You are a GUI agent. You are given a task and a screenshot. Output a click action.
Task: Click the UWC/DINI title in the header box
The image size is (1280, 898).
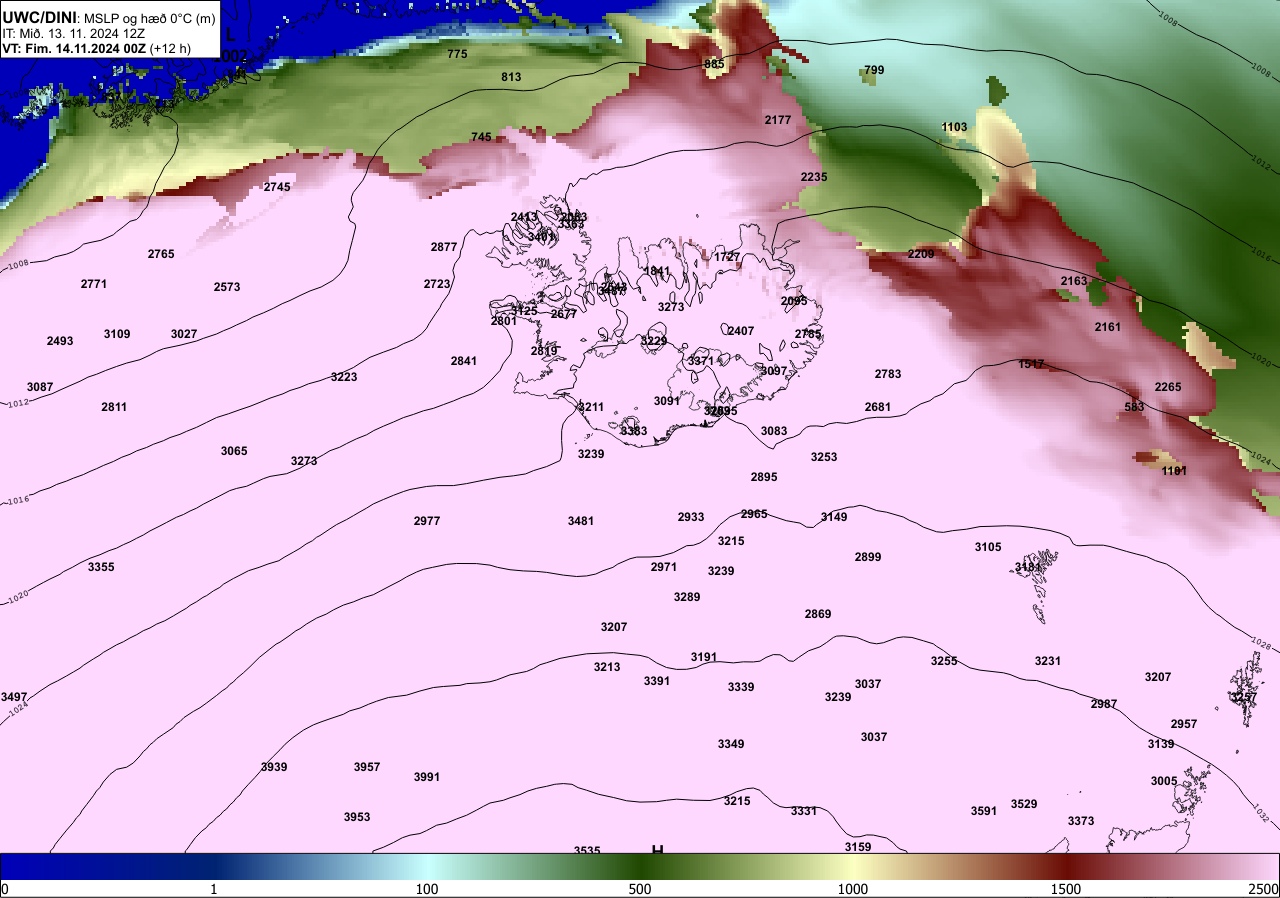click(41, 16)
